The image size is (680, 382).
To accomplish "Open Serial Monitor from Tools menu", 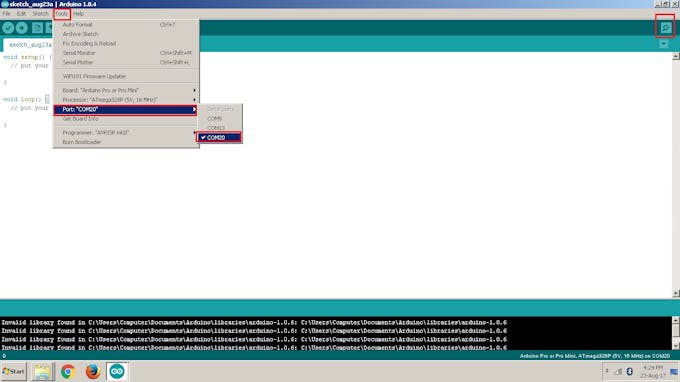I will (126, 53).
